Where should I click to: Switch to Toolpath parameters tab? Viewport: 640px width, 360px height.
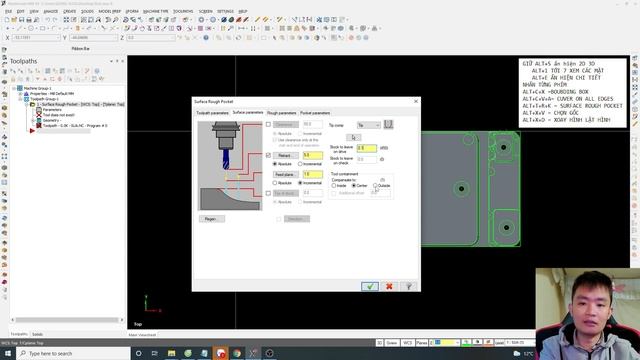(212, 113)
